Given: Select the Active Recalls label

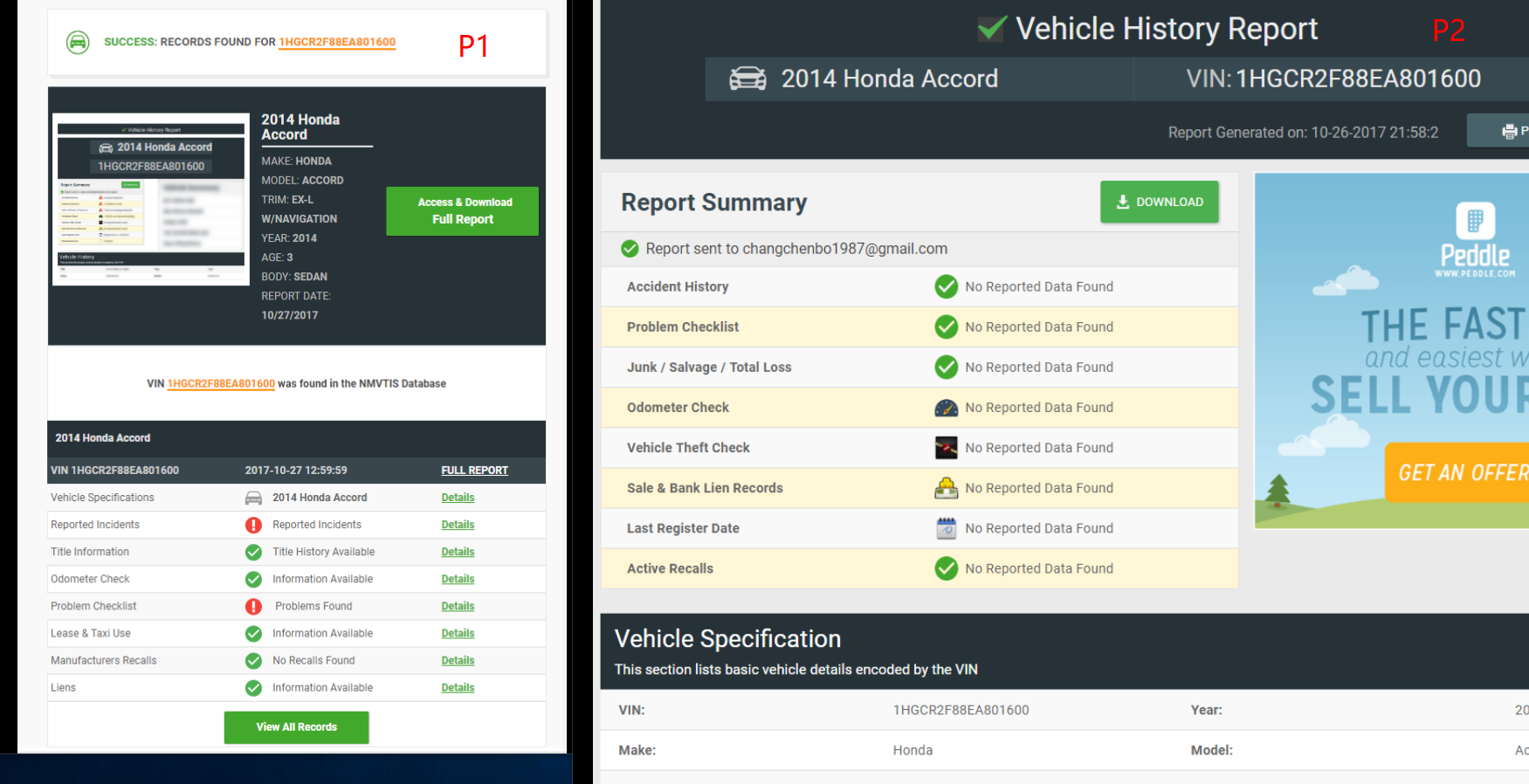Looking at the screenshot, I should click(670, 568).
